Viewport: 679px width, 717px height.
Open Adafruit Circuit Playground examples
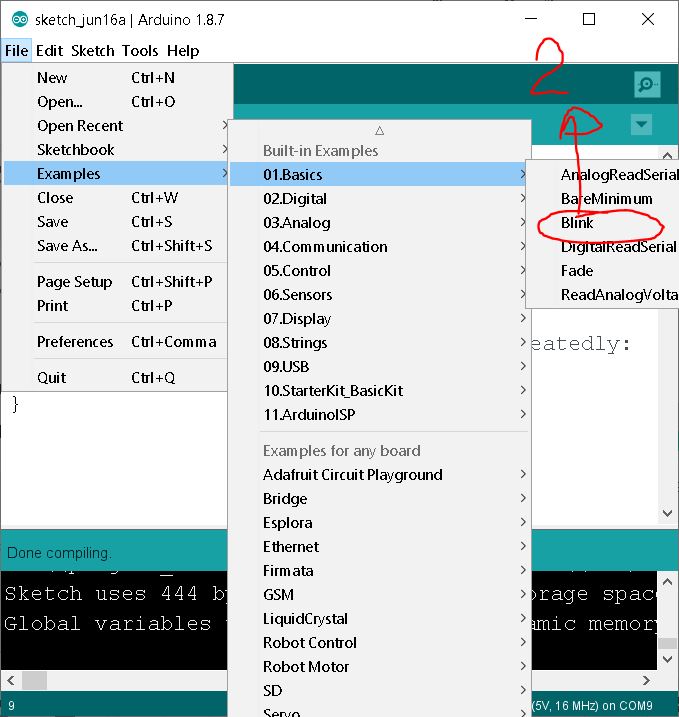(380, 475)
